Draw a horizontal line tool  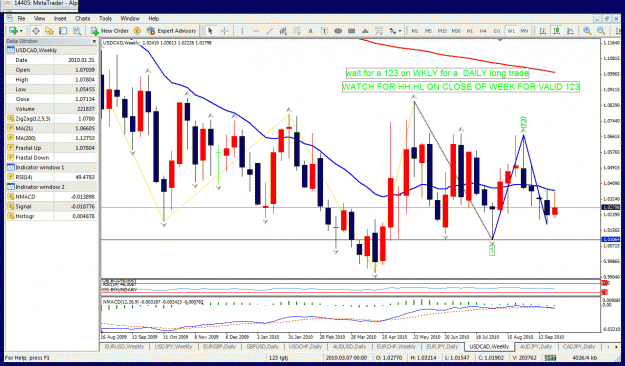[256, 31]
